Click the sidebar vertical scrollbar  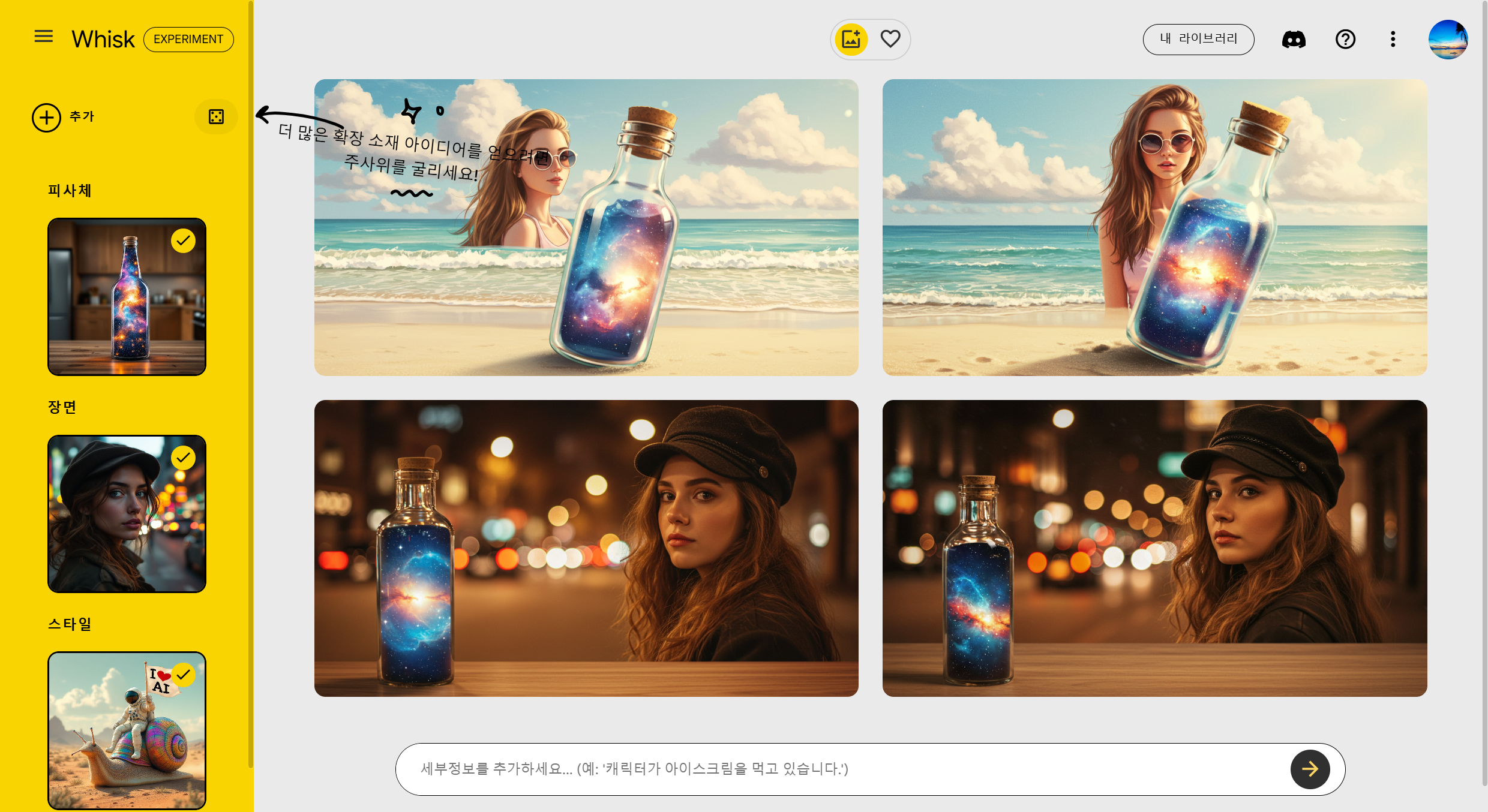pyautogui.click(x=251, y=384)
